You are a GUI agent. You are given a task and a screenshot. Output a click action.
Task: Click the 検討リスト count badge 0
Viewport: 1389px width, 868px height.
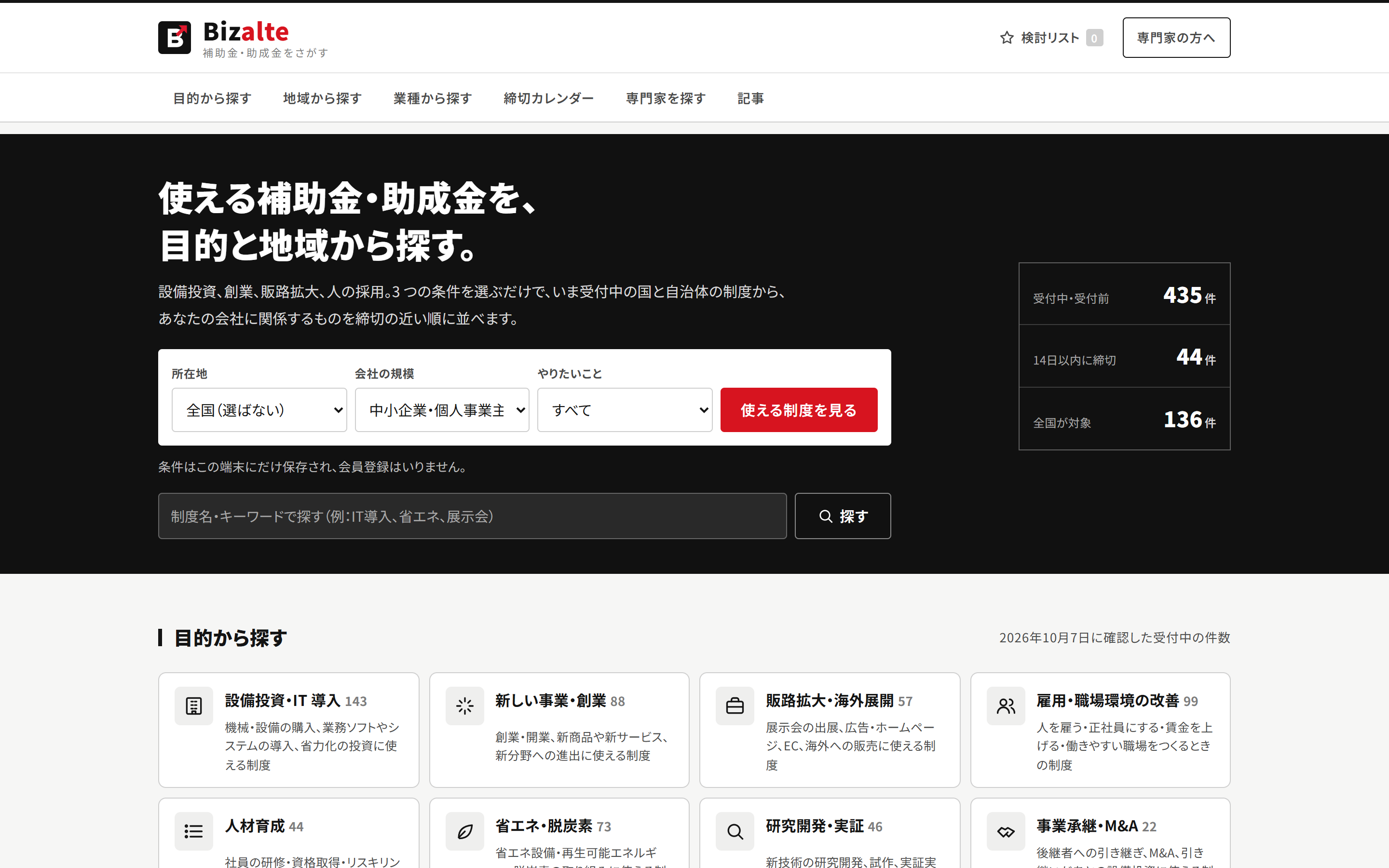1094,38
